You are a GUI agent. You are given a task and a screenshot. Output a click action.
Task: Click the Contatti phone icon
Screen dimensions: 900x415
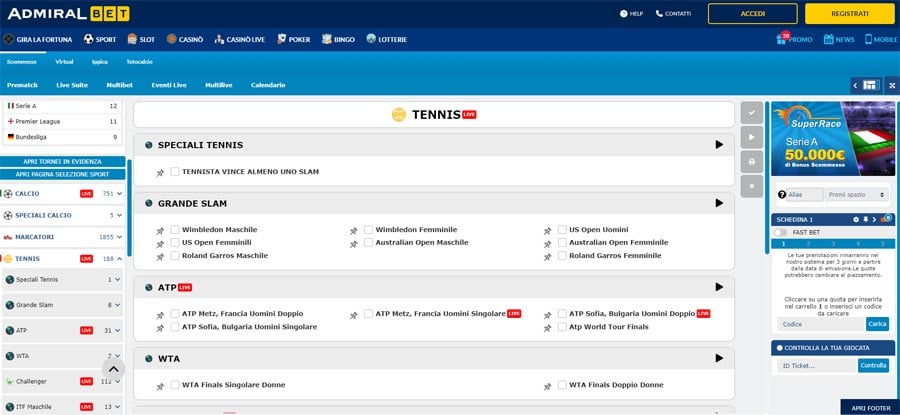tap(659, 14)
